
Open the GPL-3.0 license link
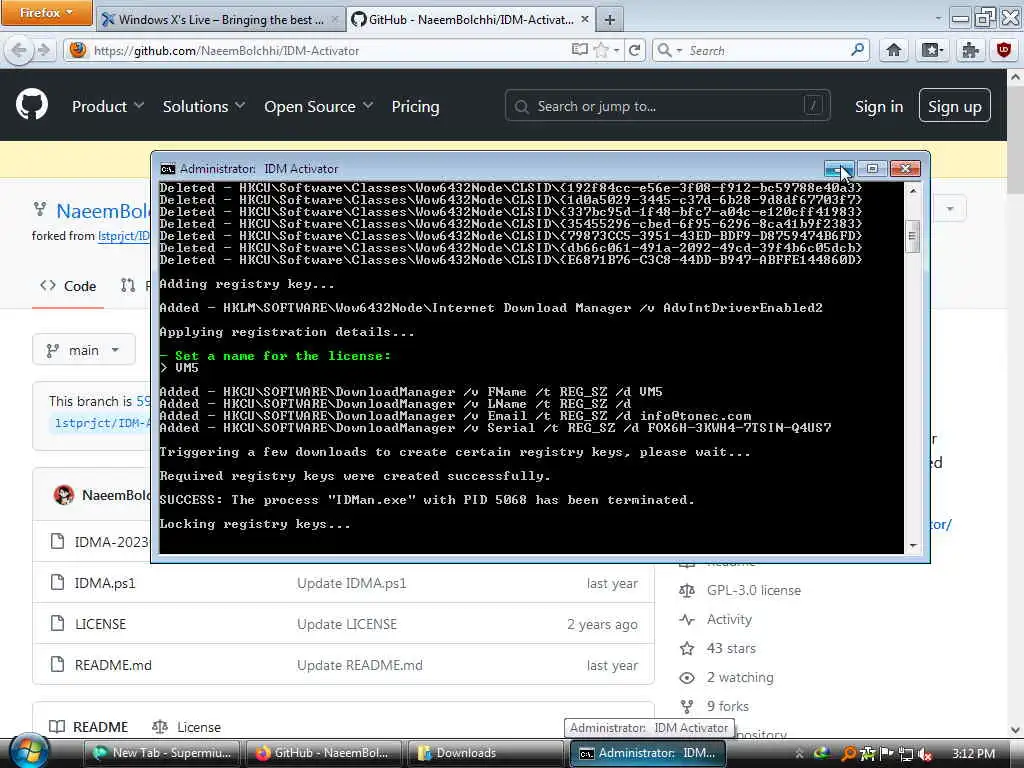(x=754, y=590)
